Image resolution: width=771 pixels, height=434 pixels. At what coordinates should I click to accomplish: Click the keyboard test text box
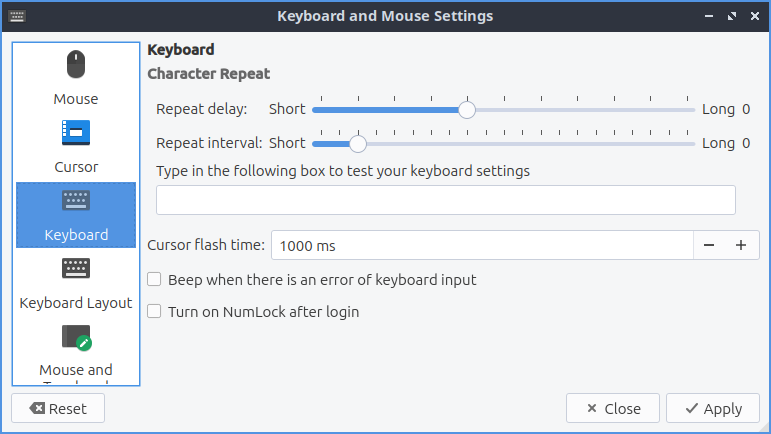pos(446,200)
